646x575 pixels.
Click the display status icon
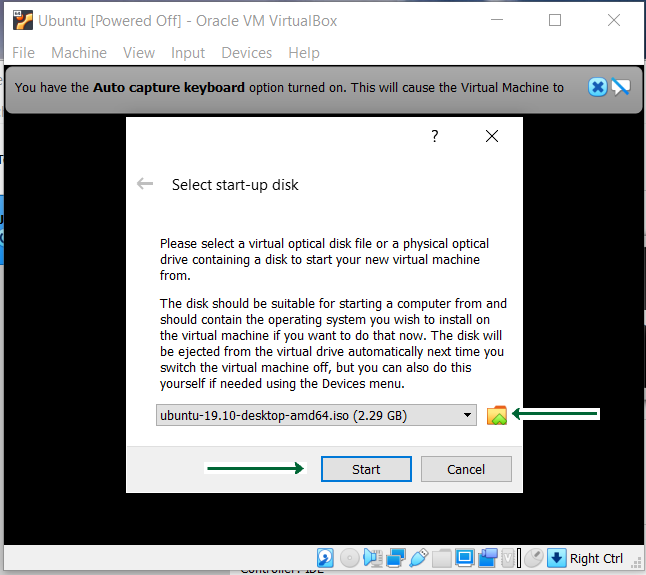465,558
